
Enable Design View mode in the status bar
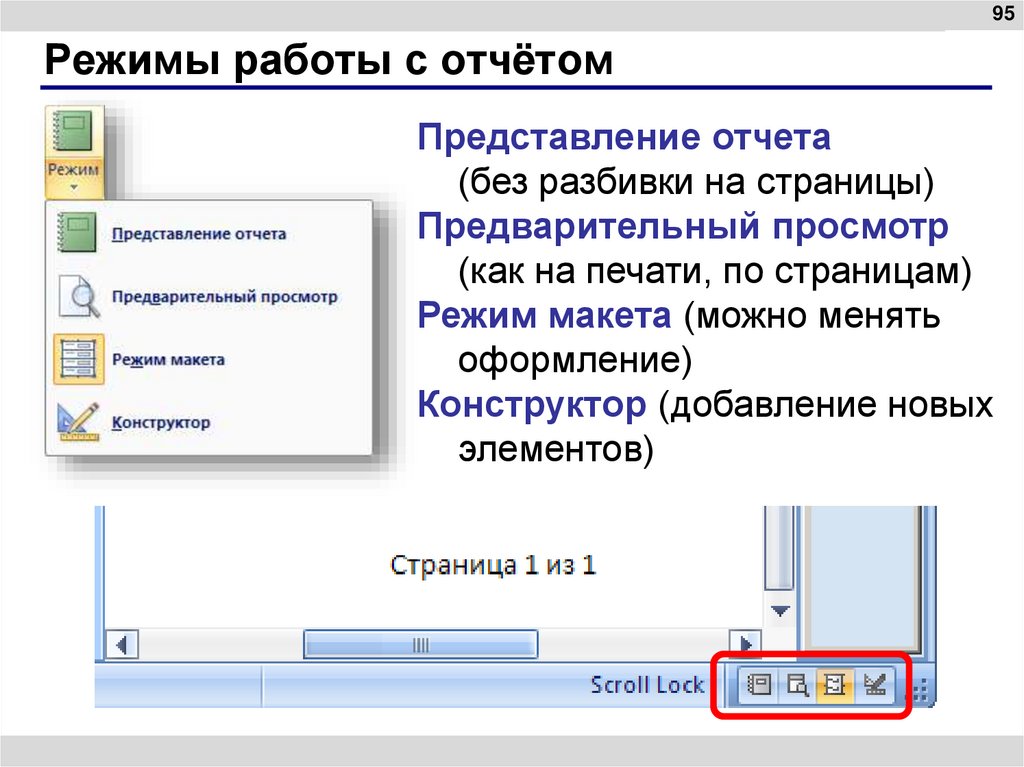[x=875, y=685]
